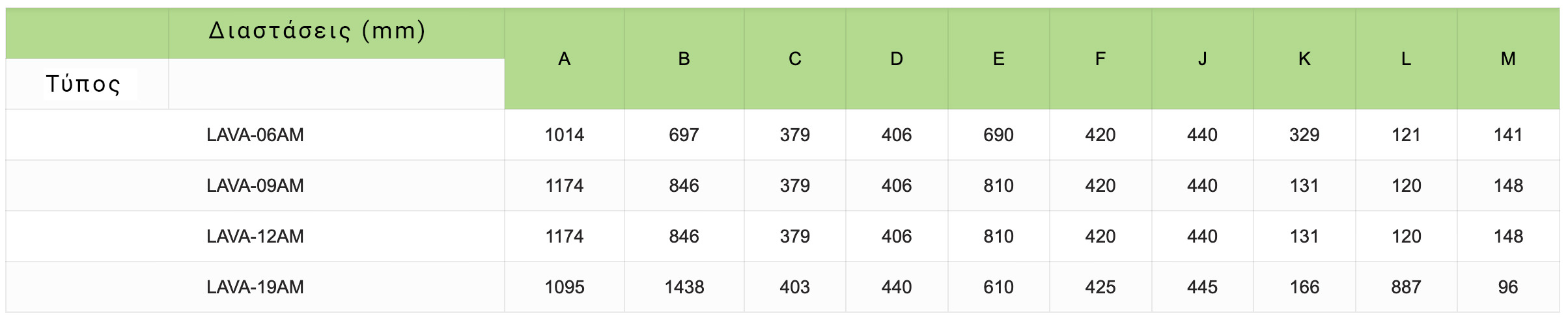Click the cell with value 887

click(1406, 287)
